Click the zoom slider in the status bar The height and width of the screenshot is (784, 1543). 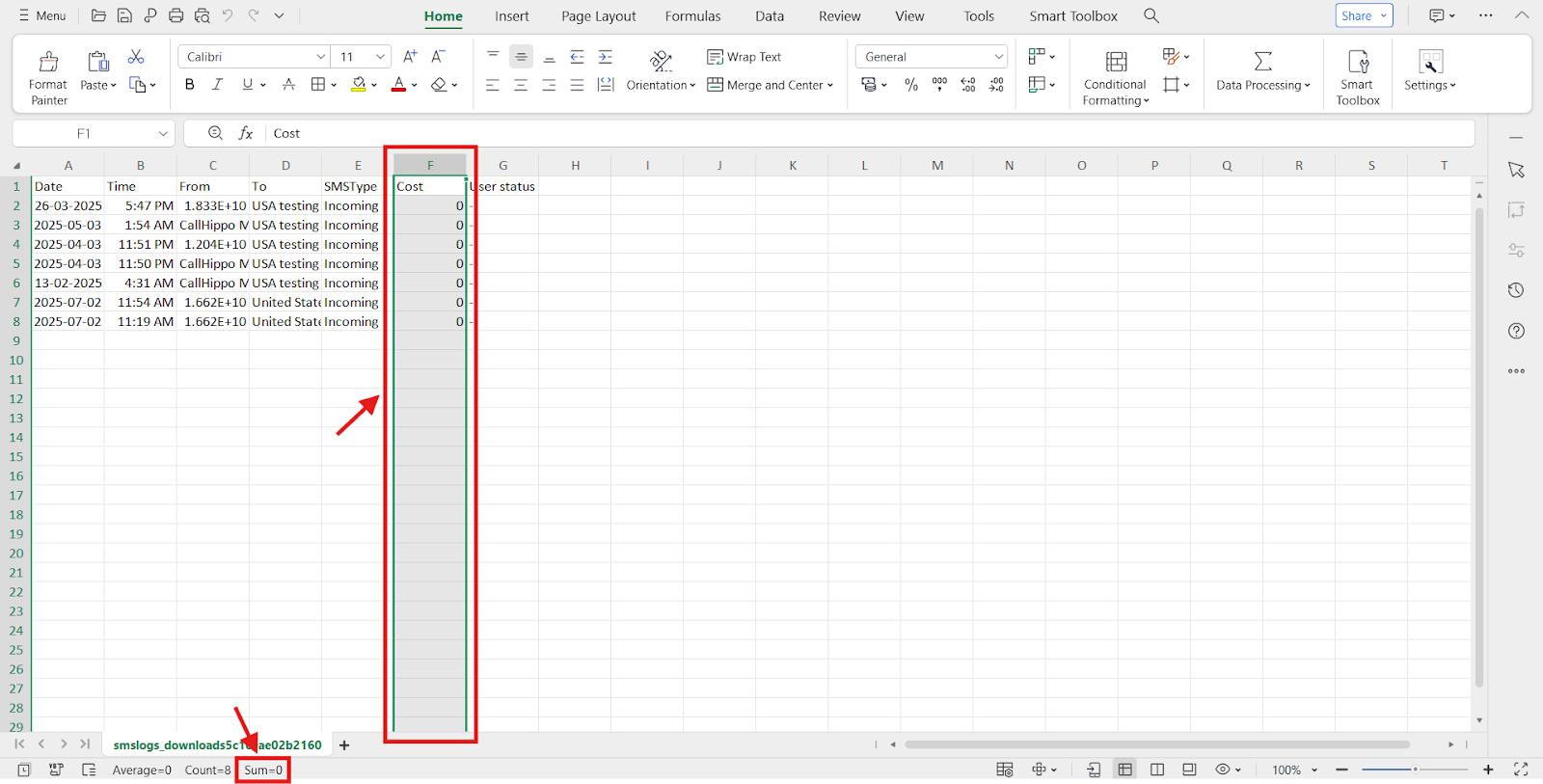pyautogui.click(x=1415, y=770)
